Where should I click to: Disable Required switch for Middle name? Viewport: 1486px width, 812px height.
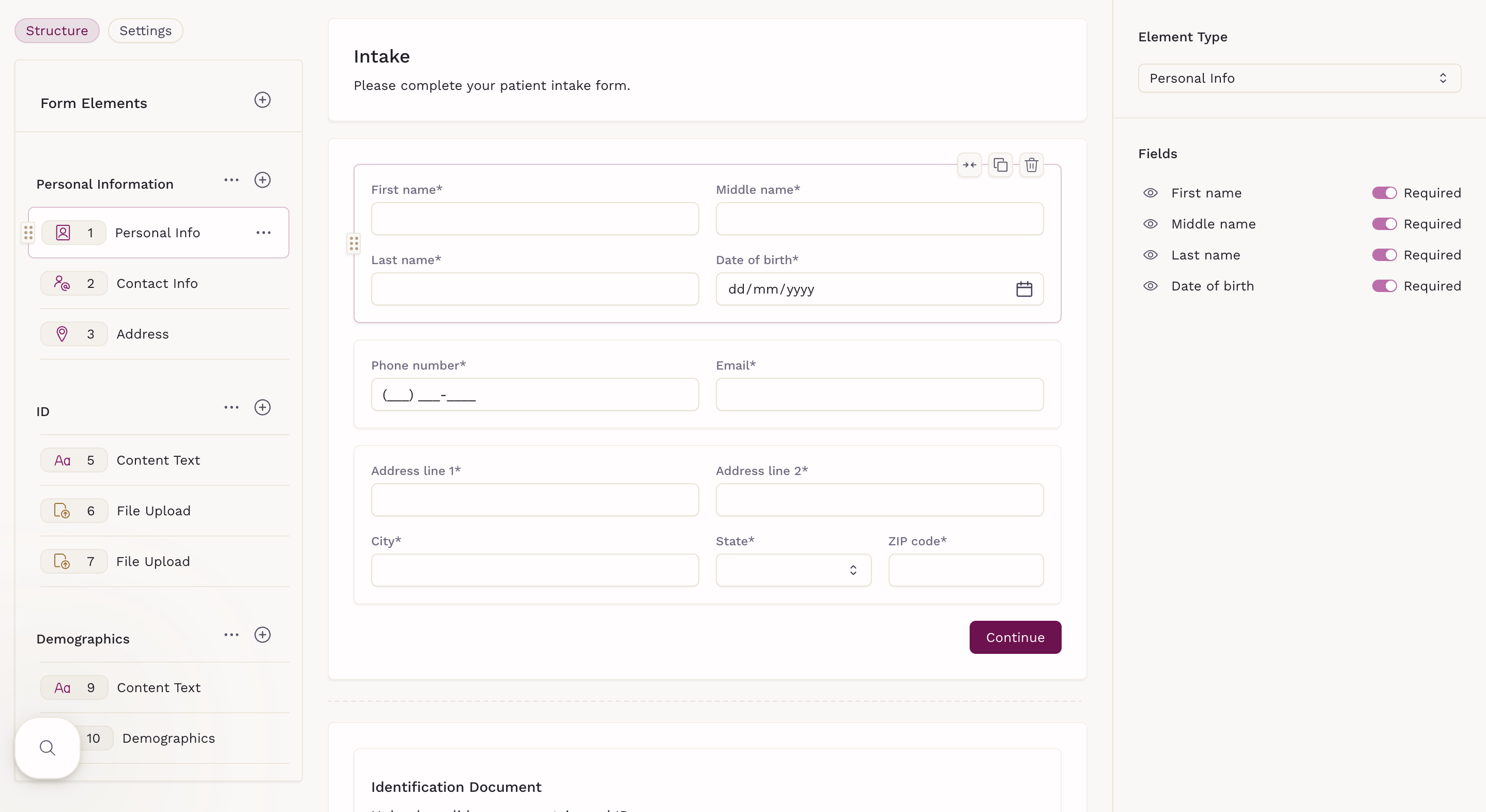(x=1384, y=224)
